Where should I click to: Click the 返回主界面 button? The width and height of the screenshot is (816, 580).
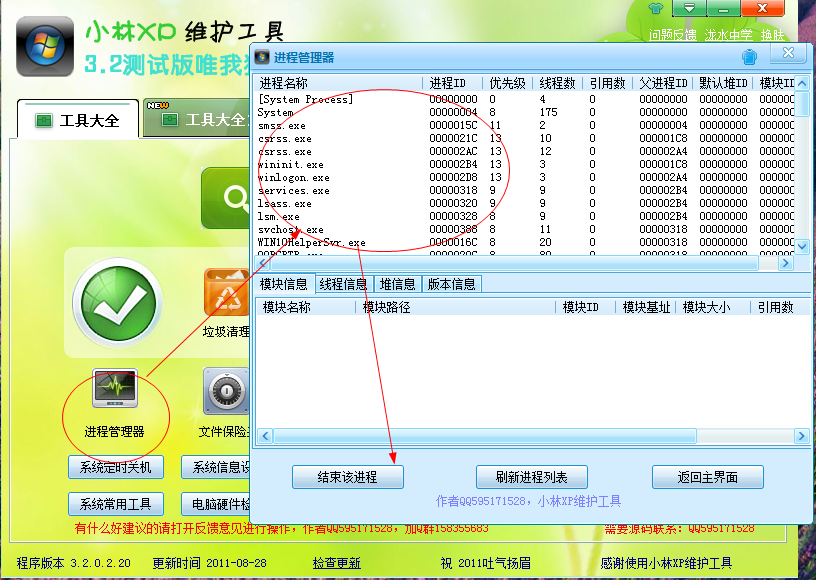708,477
